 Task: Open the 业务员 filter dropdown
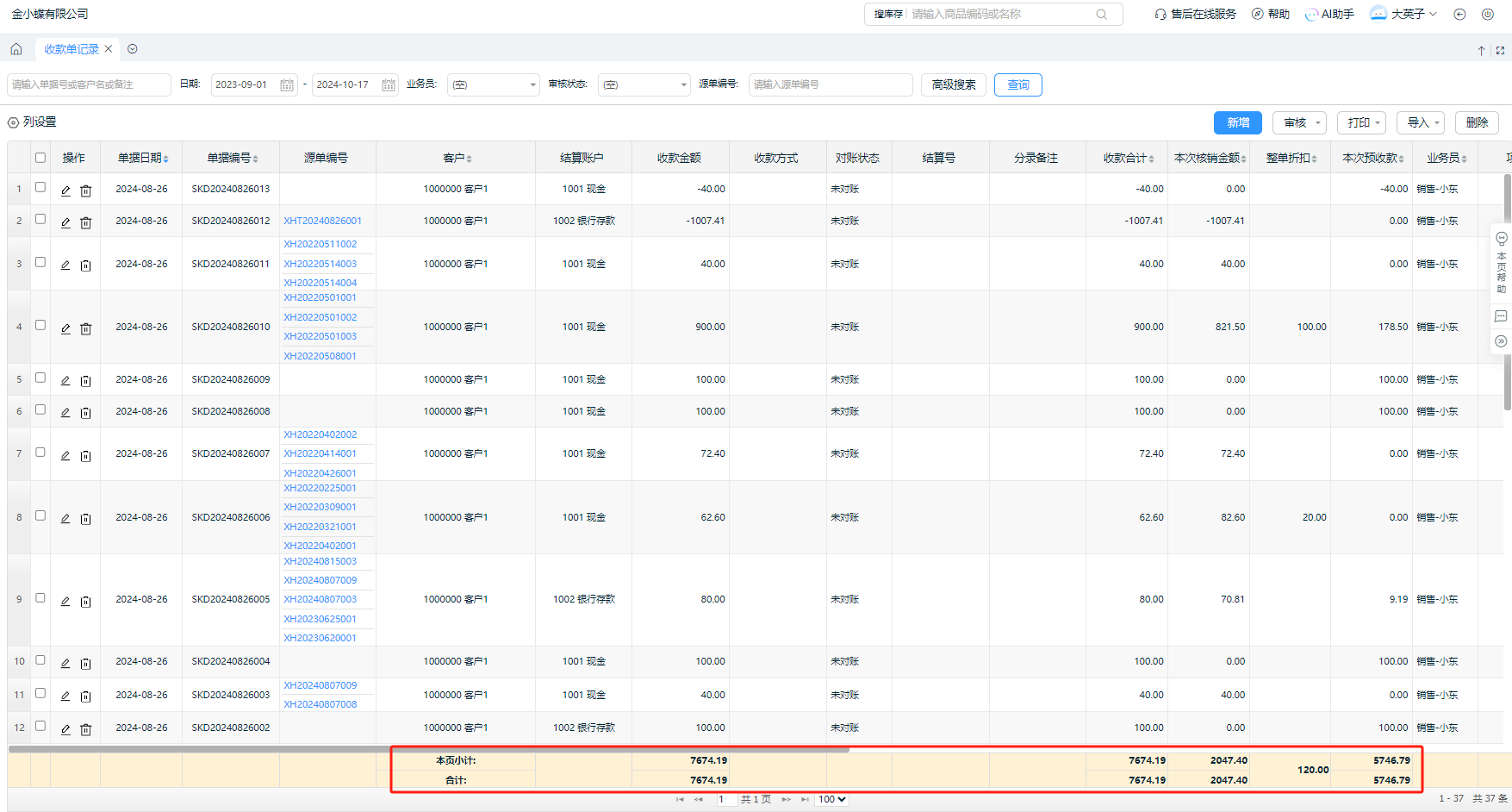click(494, 84)
